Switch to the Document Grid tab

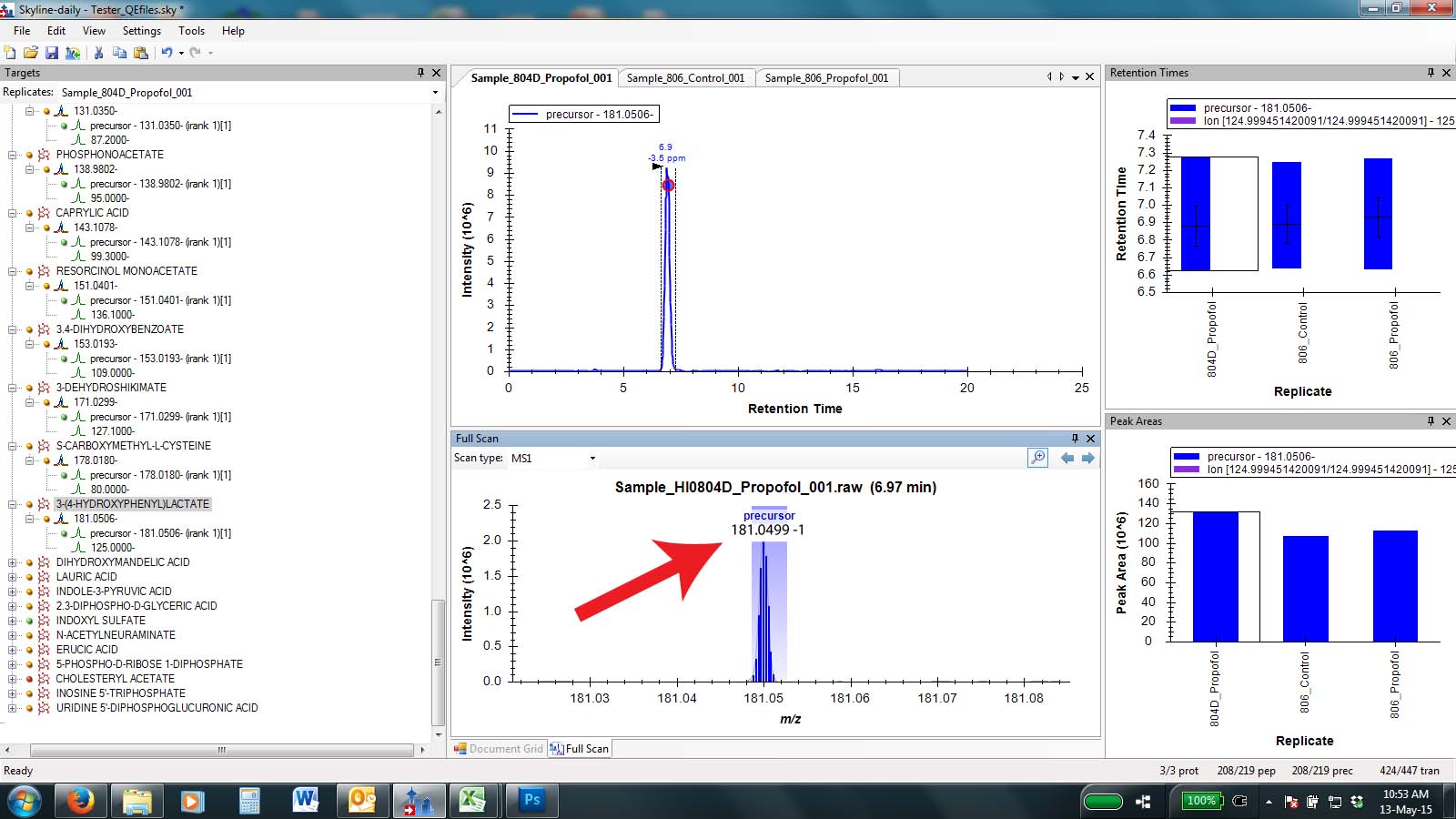coord(499,749)
